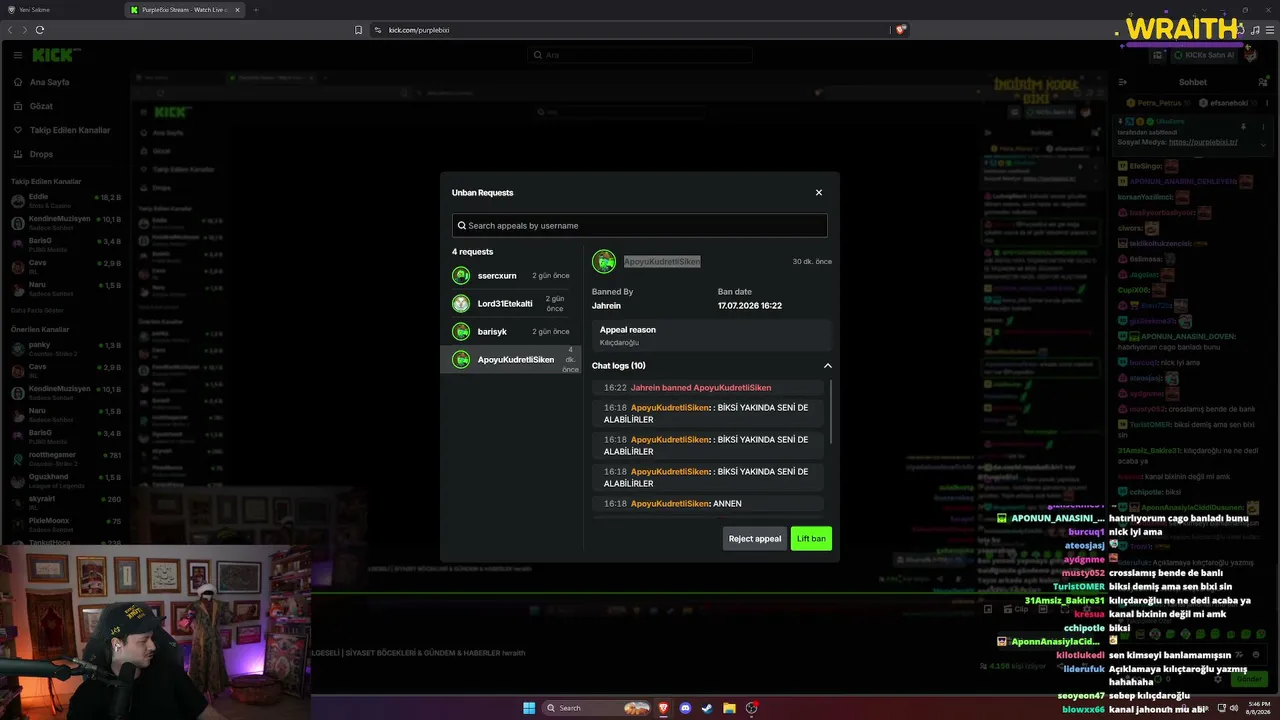The image size is (1280, 720).
Task: Click ban date 17.07.2026 16:22
Action: coord(750,306)
